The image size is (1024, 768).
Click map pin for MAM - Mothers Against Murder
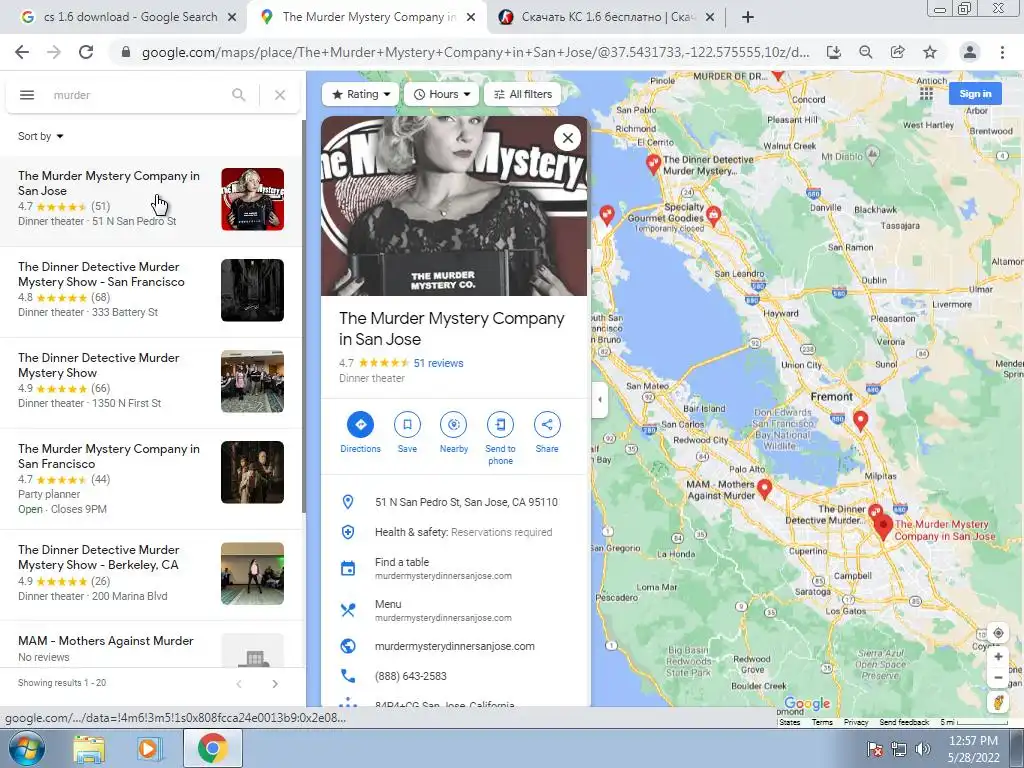point(764,488)
